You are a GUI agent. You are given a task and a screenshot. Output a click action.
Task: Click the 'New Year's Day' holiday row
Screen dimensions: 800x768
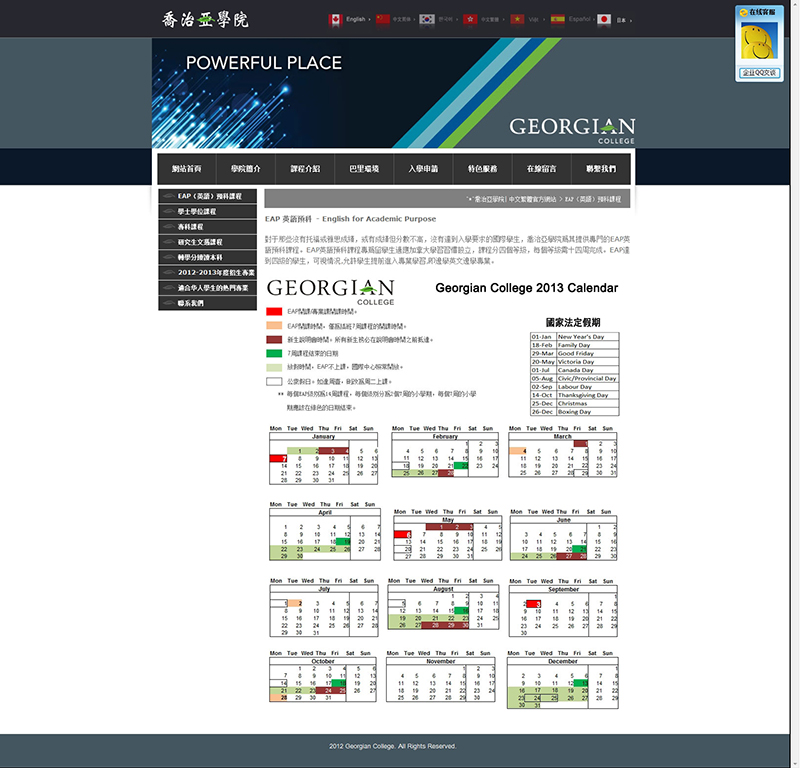(574, 337)
